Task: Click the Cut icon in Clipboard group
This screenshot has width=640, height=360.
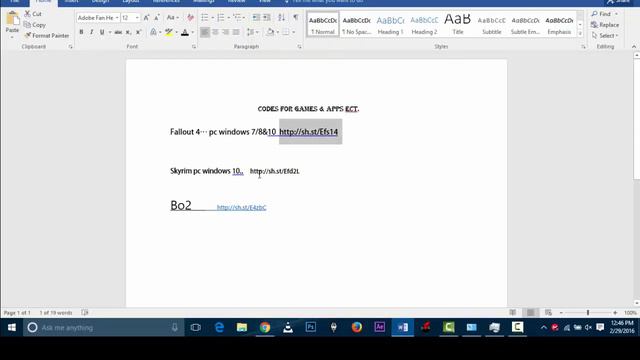Action: [x=27, y=14]
